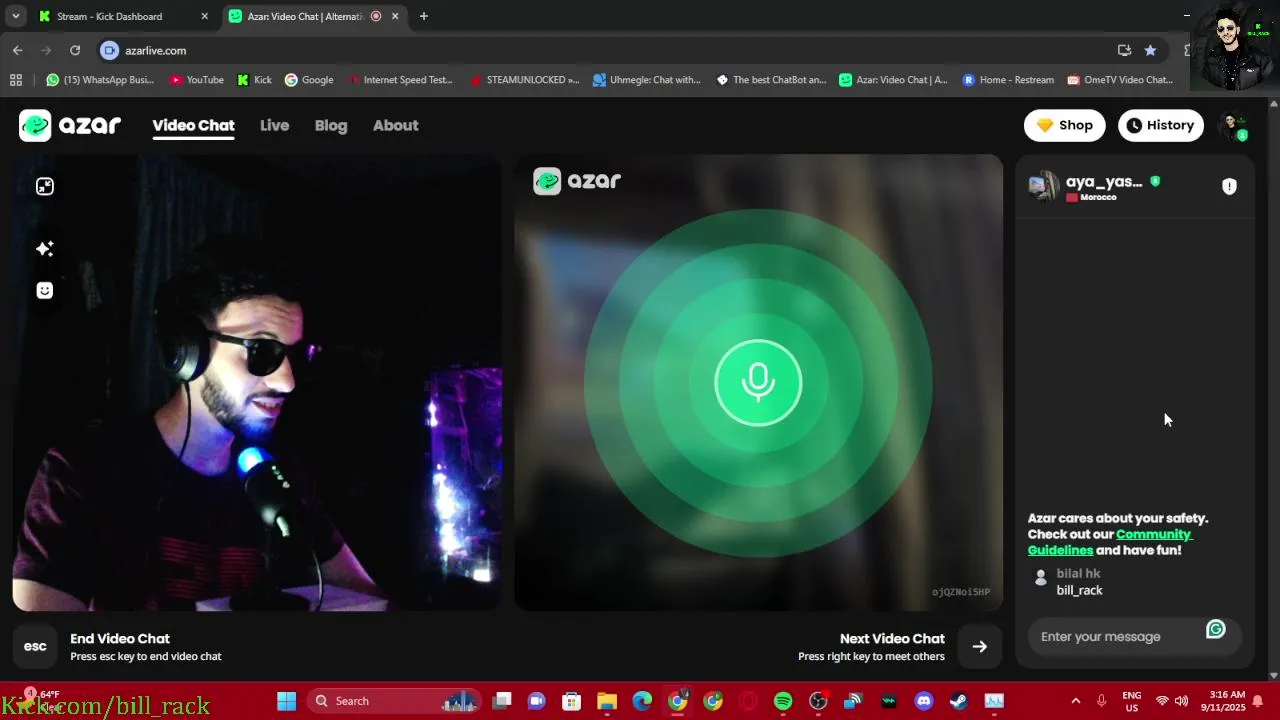1280x720 pixels.
Task: Close the Stream - Kick Dashboard tab
Action: coord(204,16)
